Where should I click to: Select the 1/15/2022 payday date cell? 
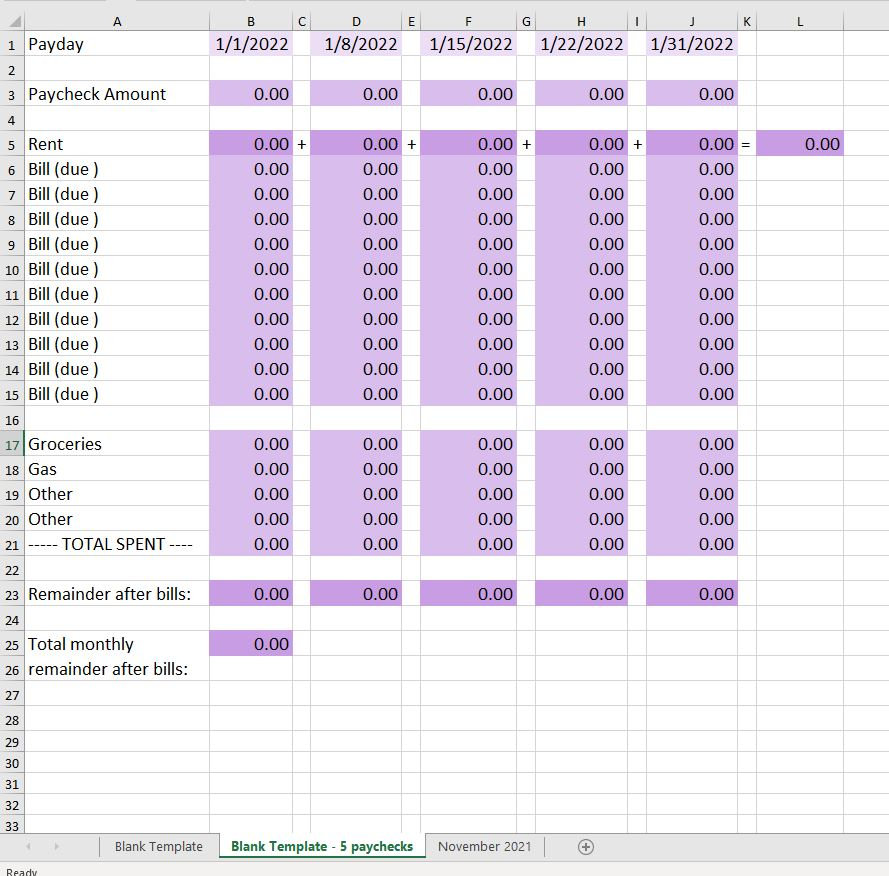[x=468, y=44]
